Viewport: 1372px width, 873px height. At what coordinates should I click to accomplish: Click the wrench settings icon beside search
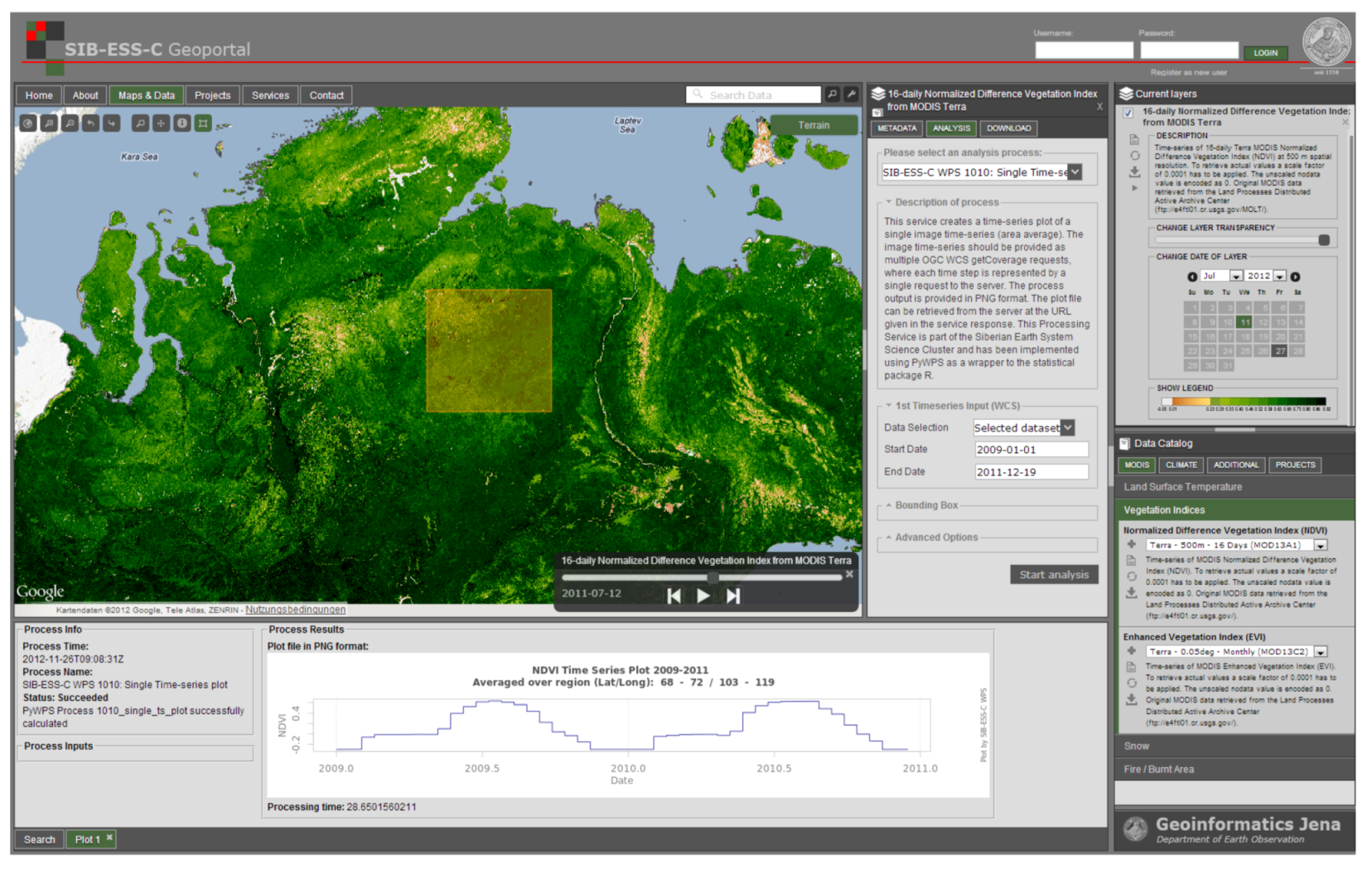[851, 94]
